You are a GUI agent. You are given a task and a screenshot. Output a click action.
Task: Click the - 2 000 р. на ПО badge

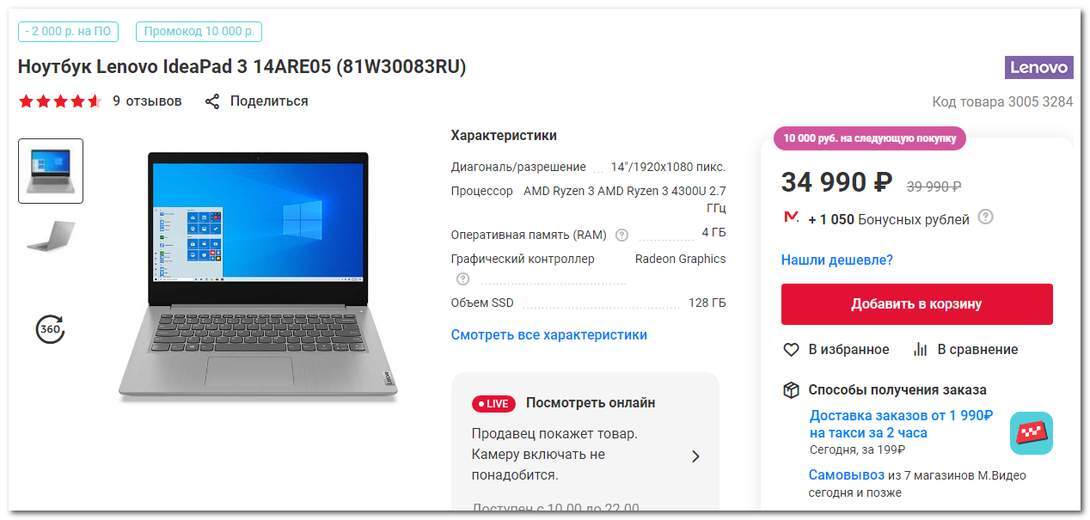pyautogui.click(x=68, y=31)
